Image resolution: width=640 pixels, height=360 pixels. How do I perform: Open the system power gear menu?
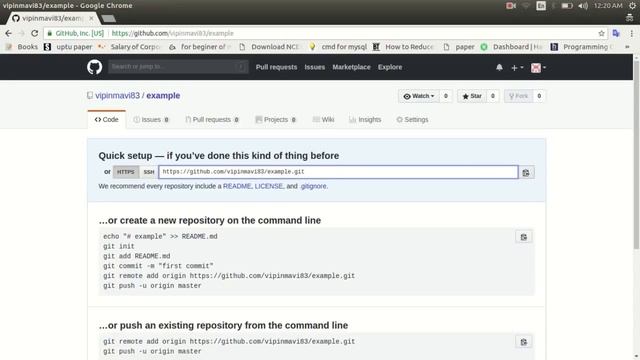[x=632, y=6]
